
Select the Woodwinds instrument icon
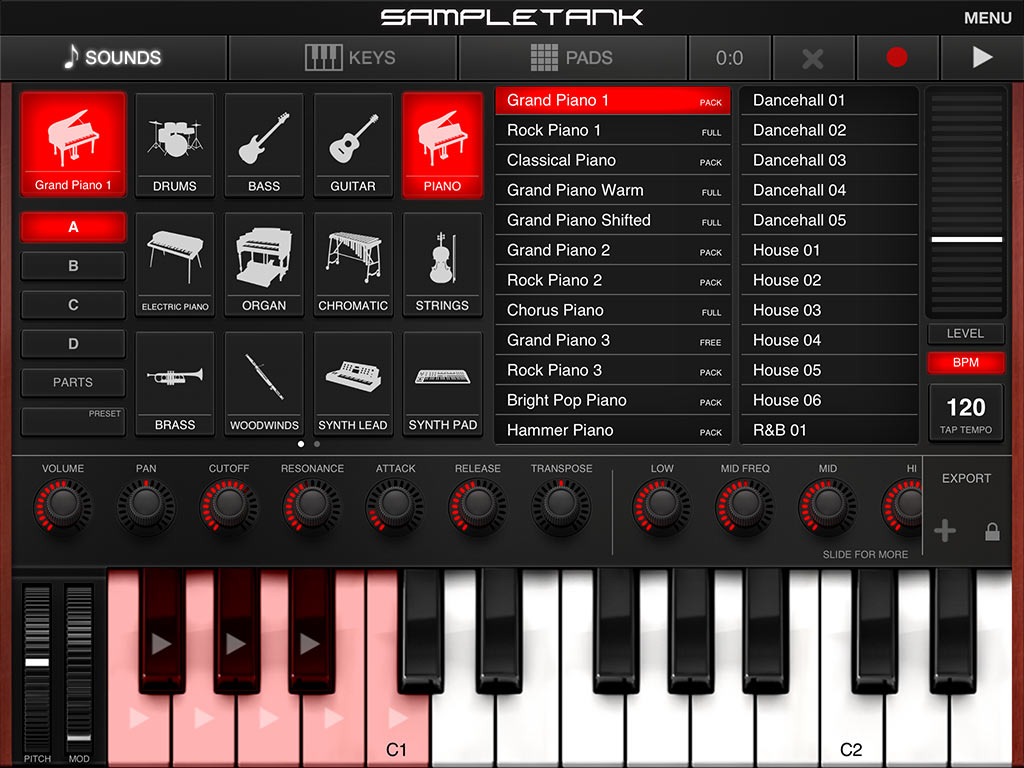click(x=264, y=384)
